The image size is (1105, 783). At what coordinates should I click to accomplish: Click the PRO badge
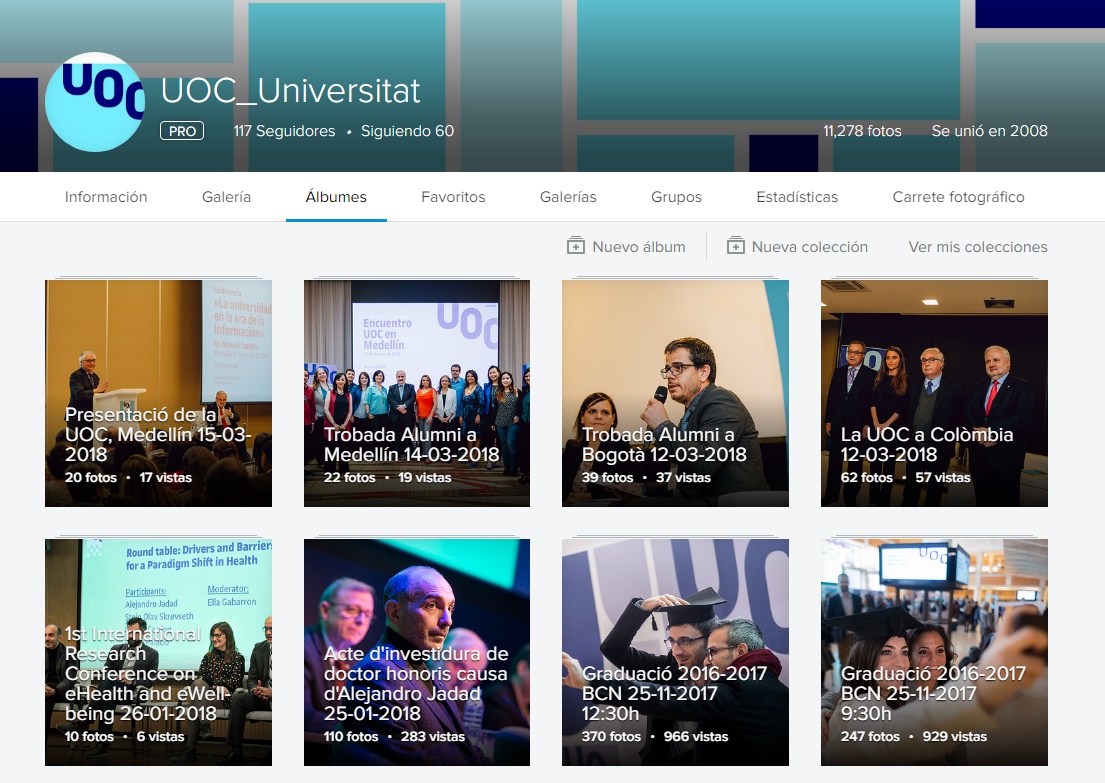pyautogui.click(x=182, y=131)
